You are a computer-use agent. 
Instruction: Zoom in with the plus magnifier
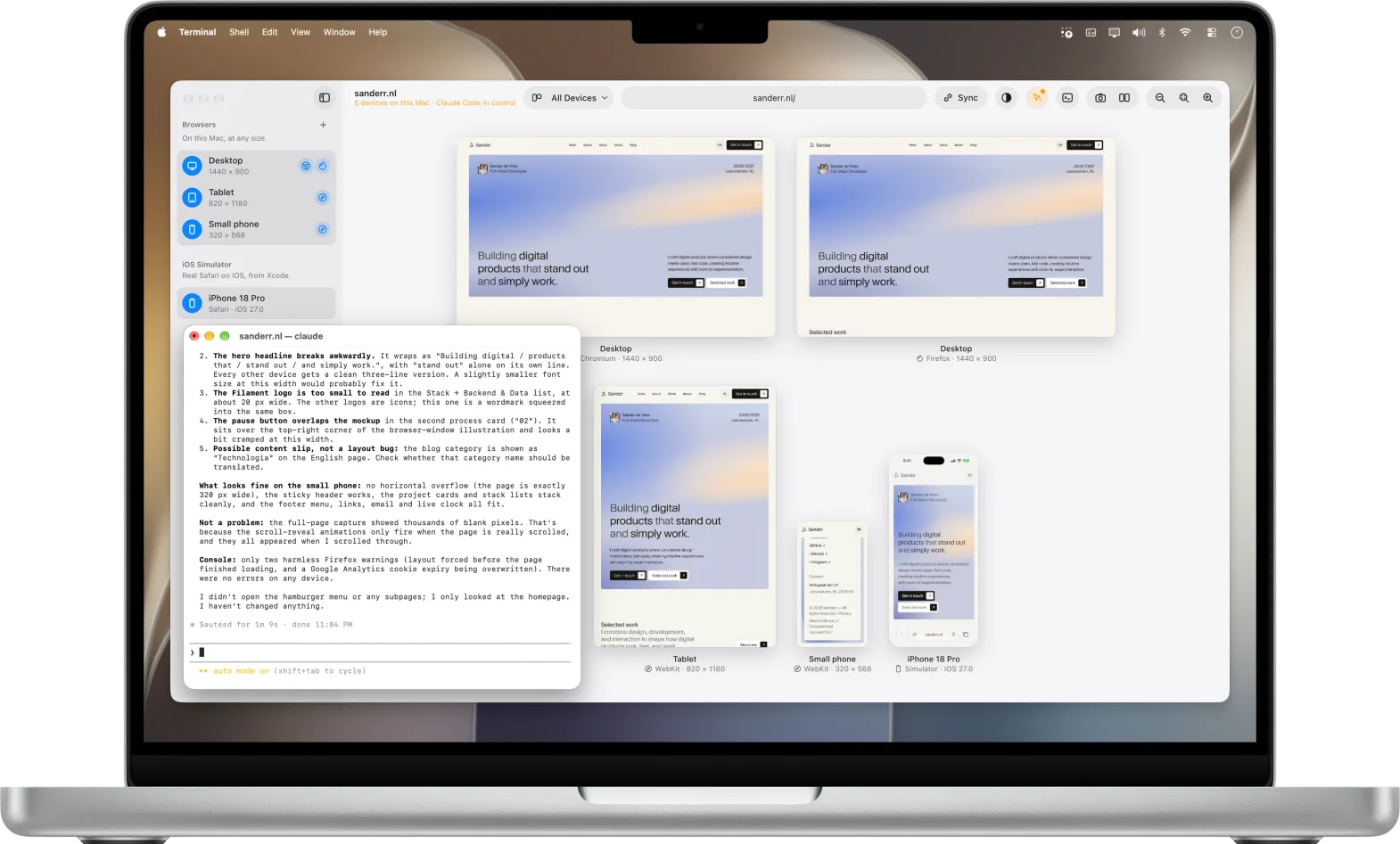[1207, 98]
